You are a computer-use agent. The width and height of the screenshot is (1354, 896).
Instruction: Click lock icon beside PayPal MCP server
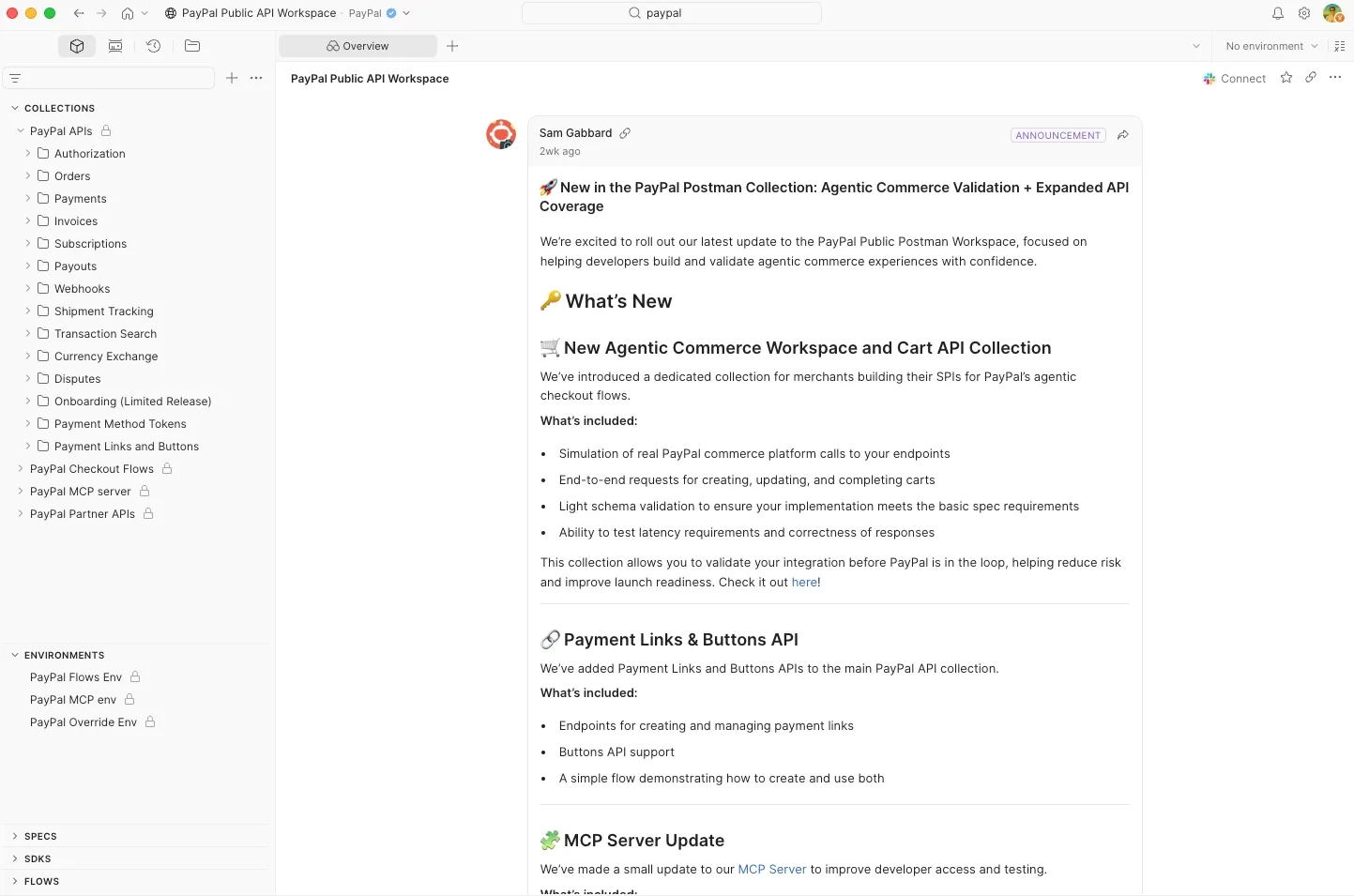pyautogui.click(x=145, y=491)
